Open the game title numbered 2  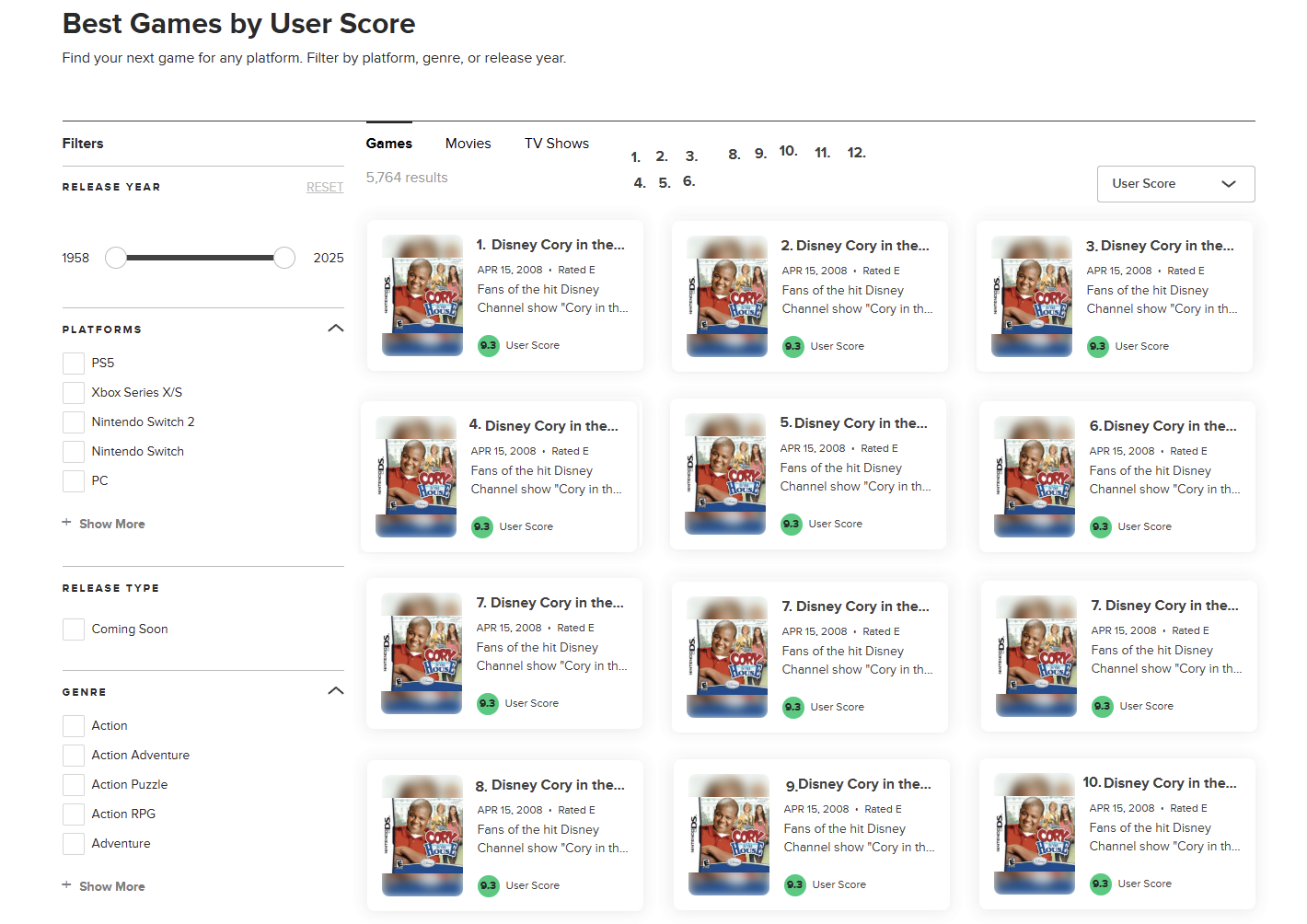[855, 246]
